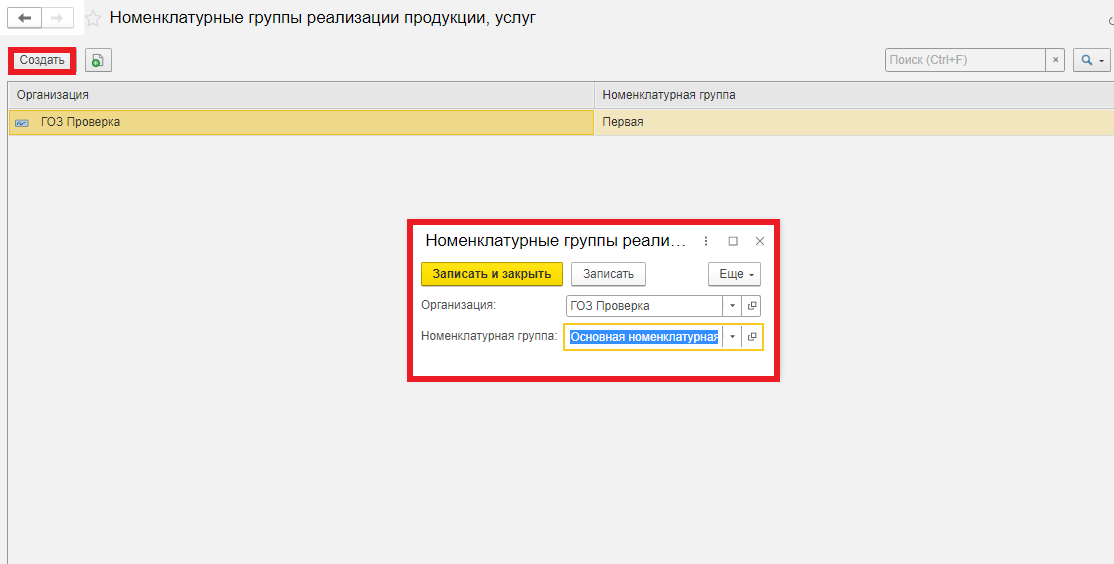Maximize the Номенклатурные группы dialog
Image resolution: width=1114 pixels, height=564 pixels.
pyautogui.click(x=733, y=241)
